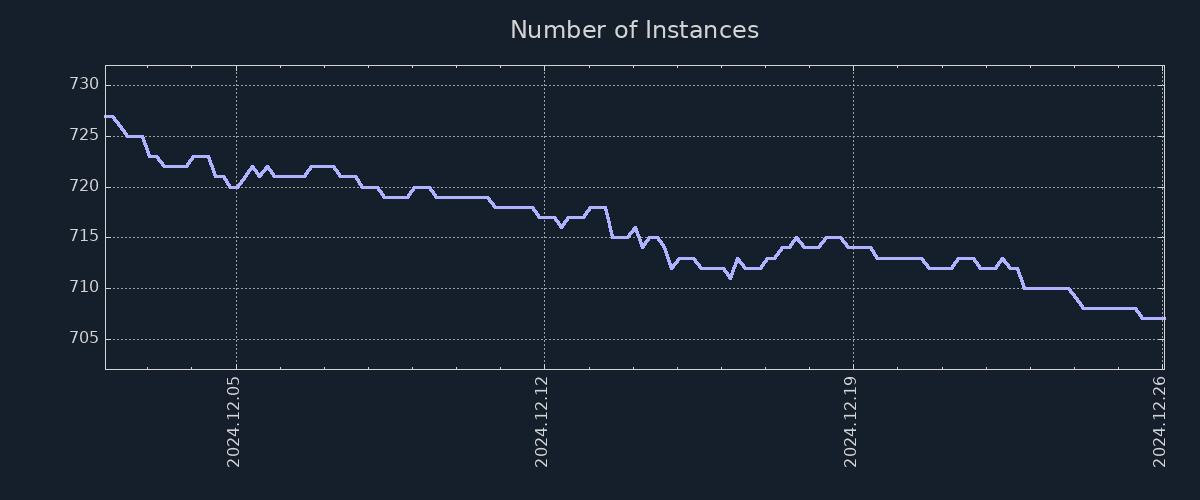The image size is (1200, 500).
Task: Click the leftmost starting point of the line
Action: 106,116
